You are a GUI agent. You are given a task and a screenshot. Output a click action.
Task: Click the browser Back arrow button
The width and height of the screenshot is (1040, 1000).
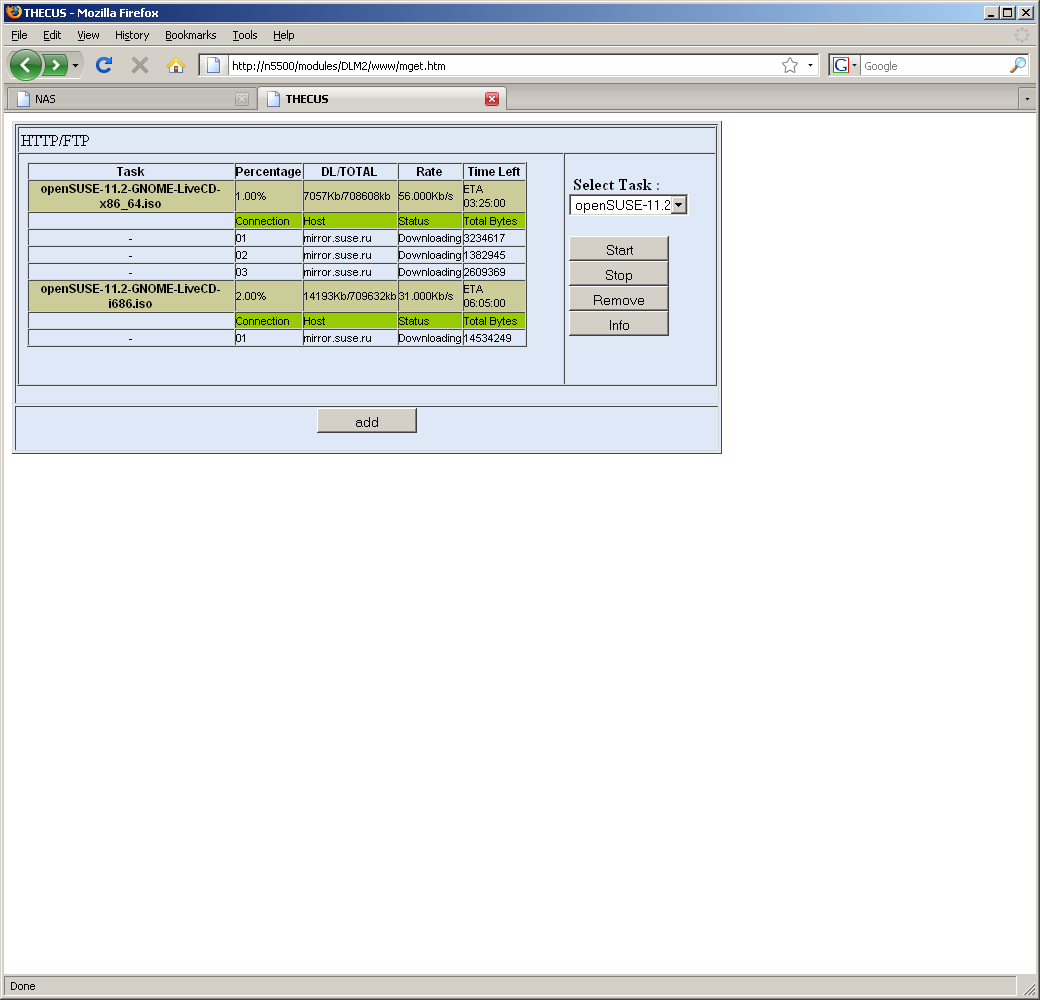(x=25, y=65)
